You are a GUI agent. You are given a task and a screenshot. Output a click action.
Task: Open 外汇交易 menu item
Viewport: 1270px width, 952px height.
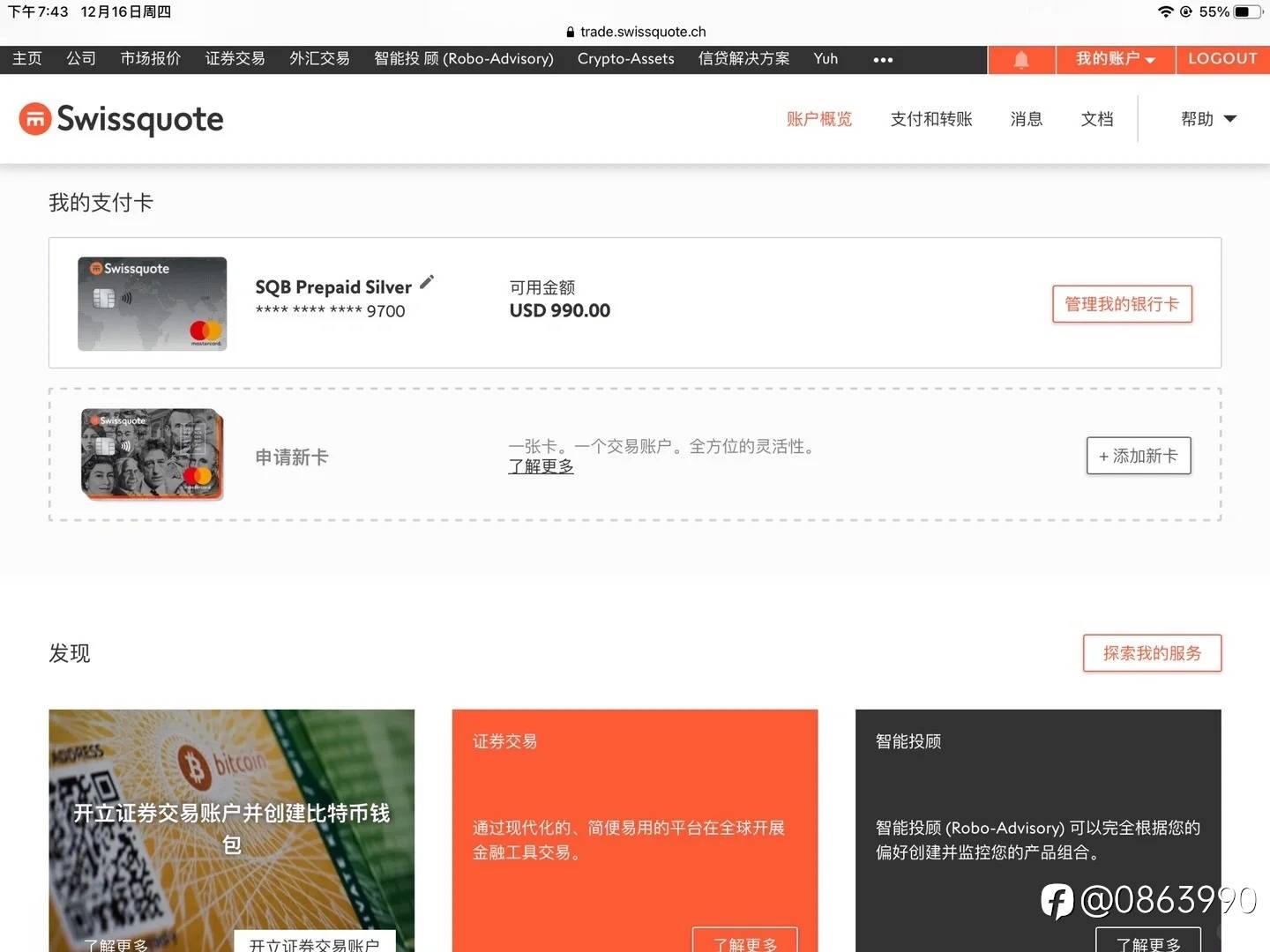(x=320, y=58)
